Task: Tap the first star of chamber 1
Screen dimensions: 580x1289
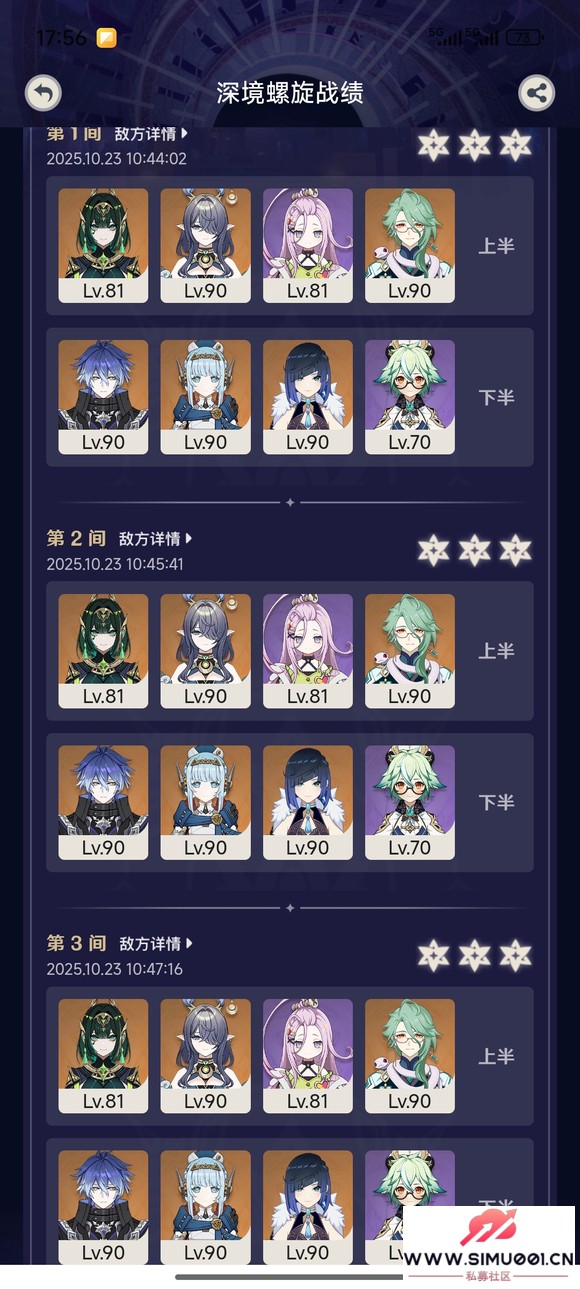Action: click(x=434, y=145)
